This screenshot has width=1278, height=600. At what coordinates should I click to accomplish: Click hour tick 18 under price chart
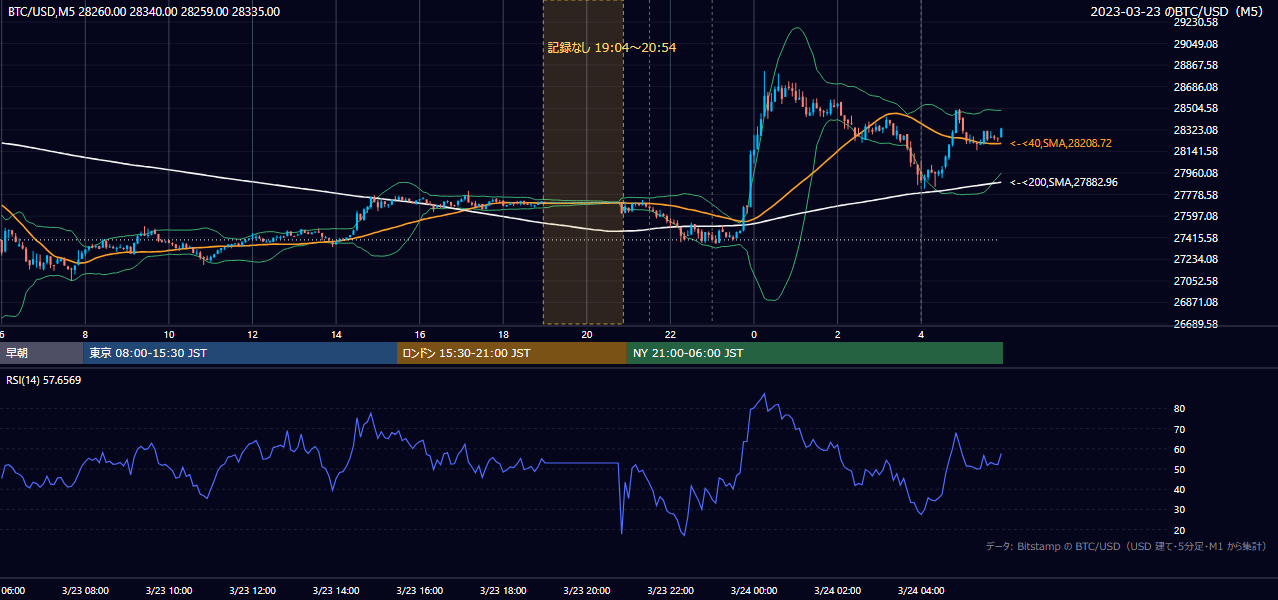click(x=503, y=334)
